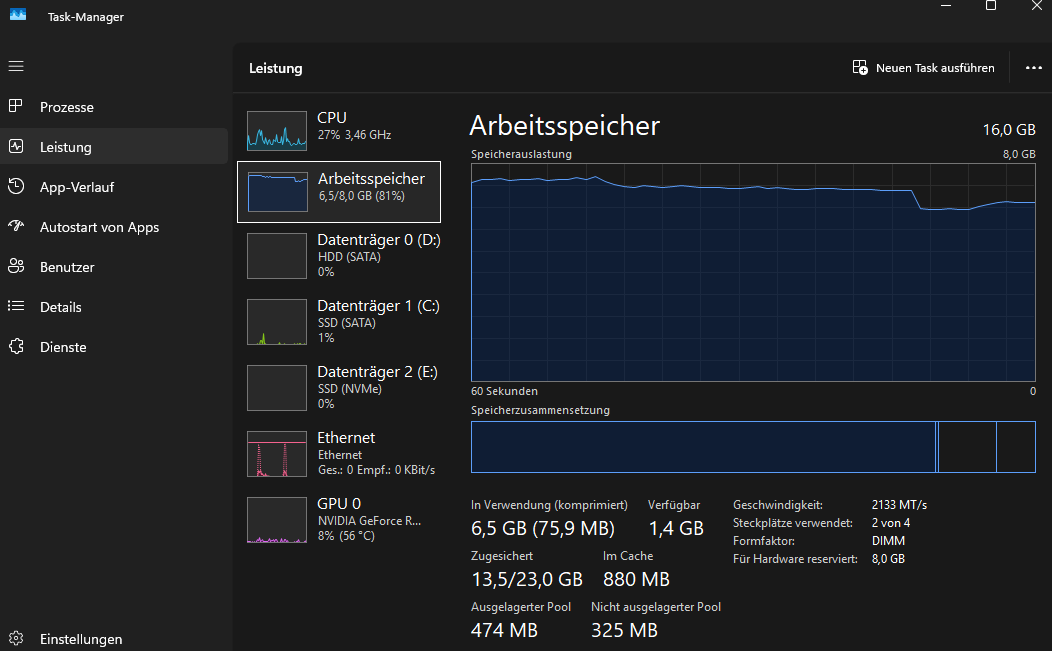Click the Nicht ausgelagerter Pool 325 MB value
The height and width of the screenshot is (651, 1052).
[624, 630]
